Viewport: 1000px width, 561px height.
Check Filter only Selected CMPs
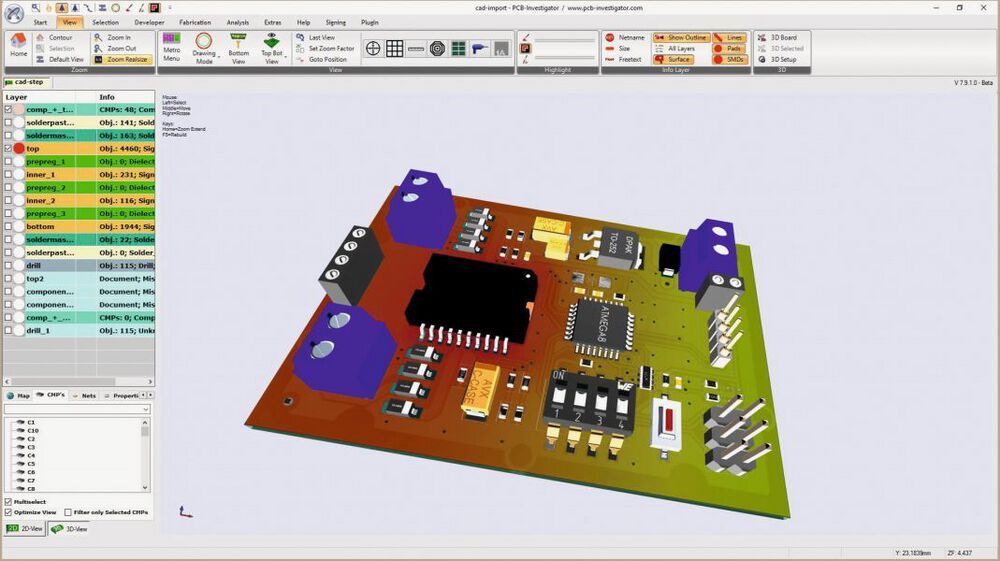click(68, 512)
